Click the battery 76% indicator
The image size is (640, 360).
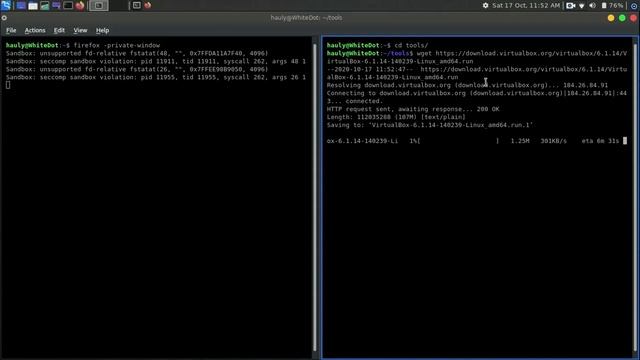[612, 5]
